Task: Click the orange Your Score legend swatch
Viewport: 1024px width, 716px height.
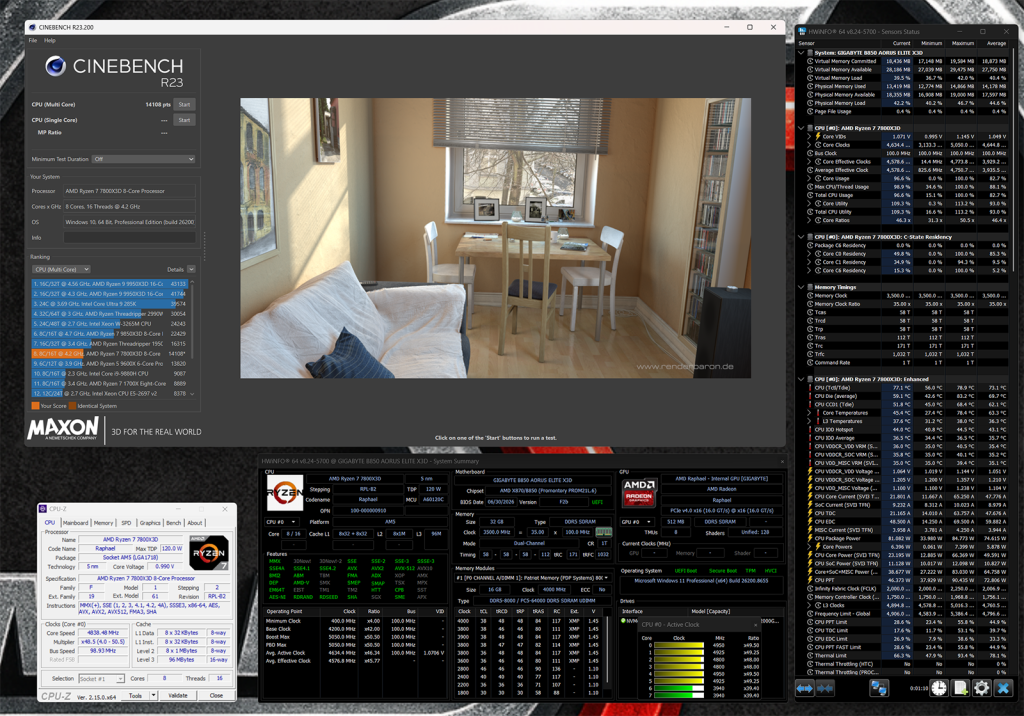Action: click(35, 406)
